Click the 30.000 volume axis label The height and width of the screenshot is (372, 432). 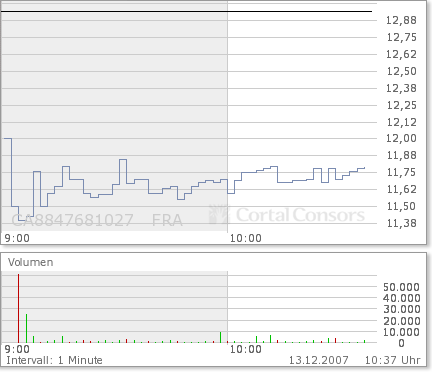[x=401, y=309]
